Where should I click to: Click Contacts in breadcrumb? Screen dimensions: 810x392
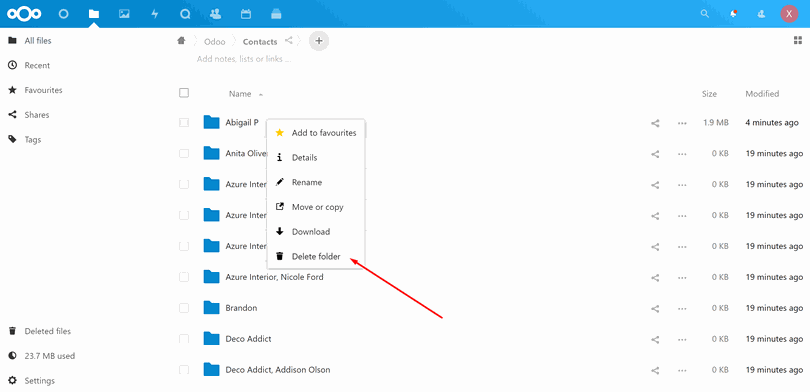coord(260,42)
